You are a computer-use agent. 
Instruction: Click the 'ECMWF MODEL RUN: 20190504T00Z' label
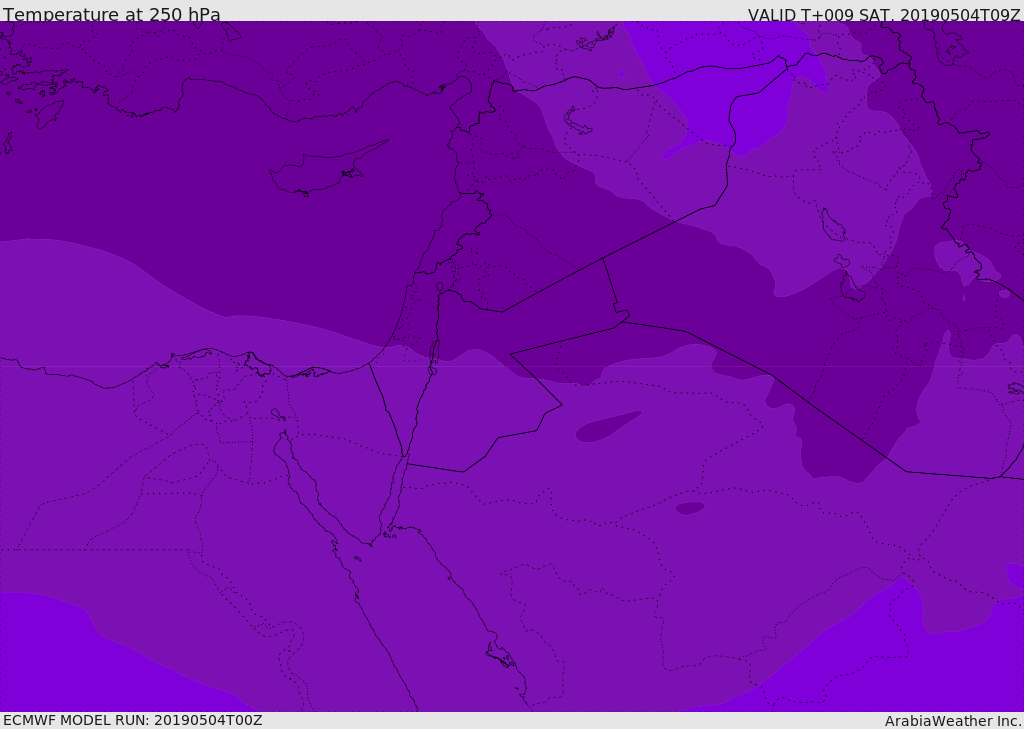(133, 720)
